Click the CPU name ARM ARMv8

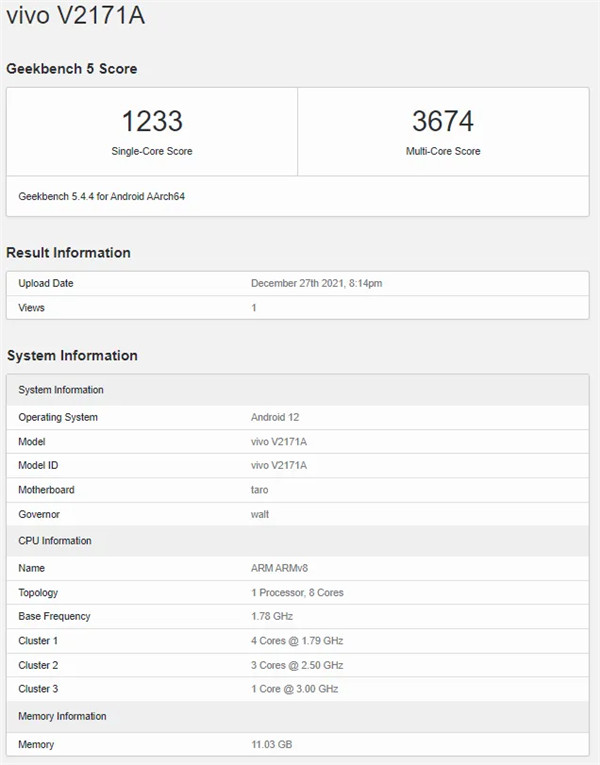[281, 568]
